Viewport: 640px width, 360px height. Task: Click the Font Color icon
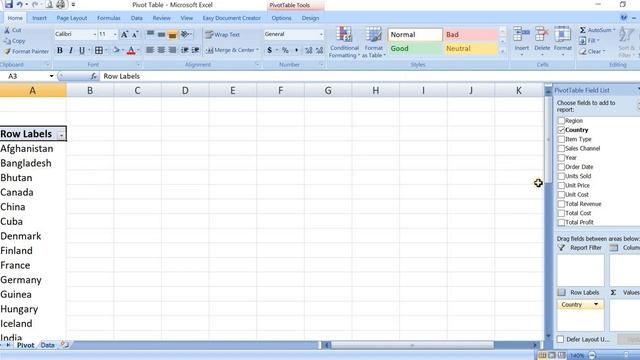pos(131,50)
